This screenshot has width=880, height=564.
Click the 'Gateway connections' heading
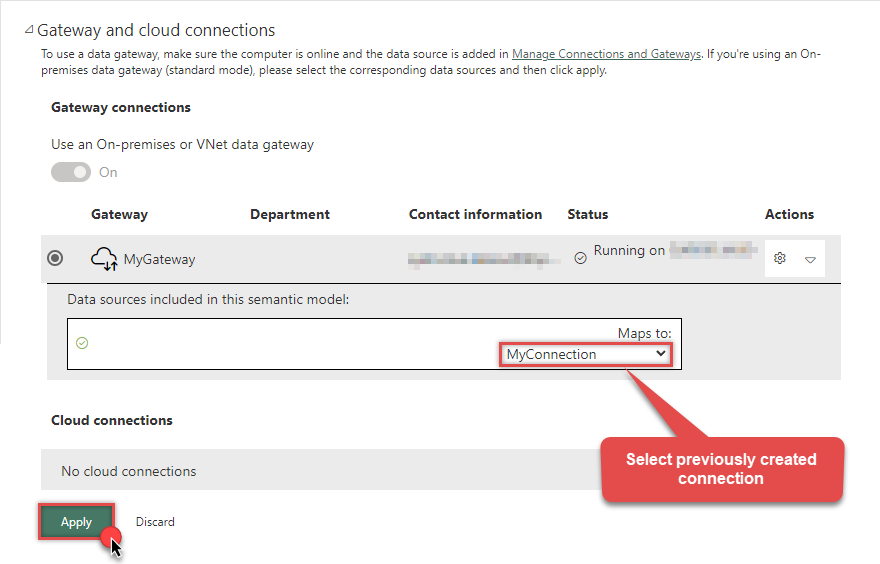coord(121,107)
